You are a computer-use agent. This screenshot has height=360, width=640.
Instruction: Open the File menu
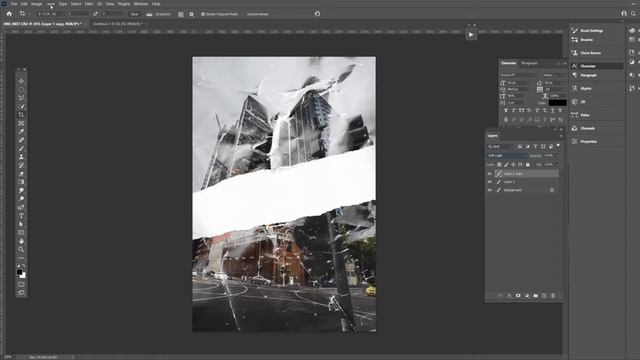coord(14,4)
